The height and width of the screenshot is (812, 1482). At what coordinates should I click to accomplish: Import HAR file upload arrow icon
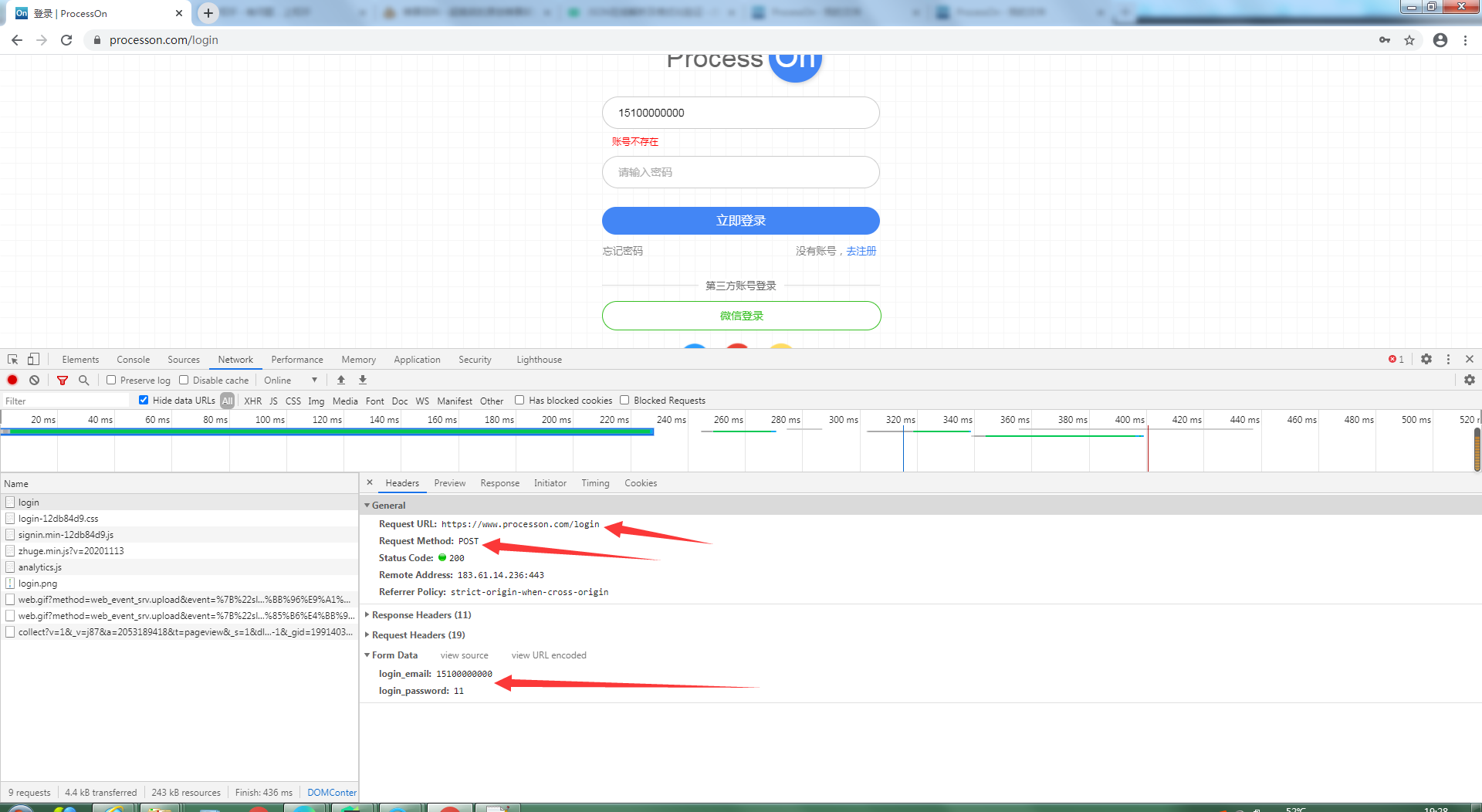(341, 380)
